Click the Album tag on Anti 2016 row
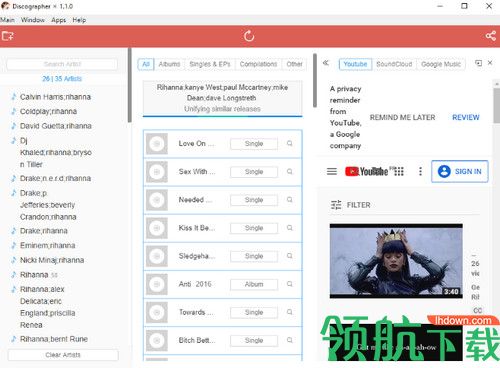500x368 pixels. 254,284
